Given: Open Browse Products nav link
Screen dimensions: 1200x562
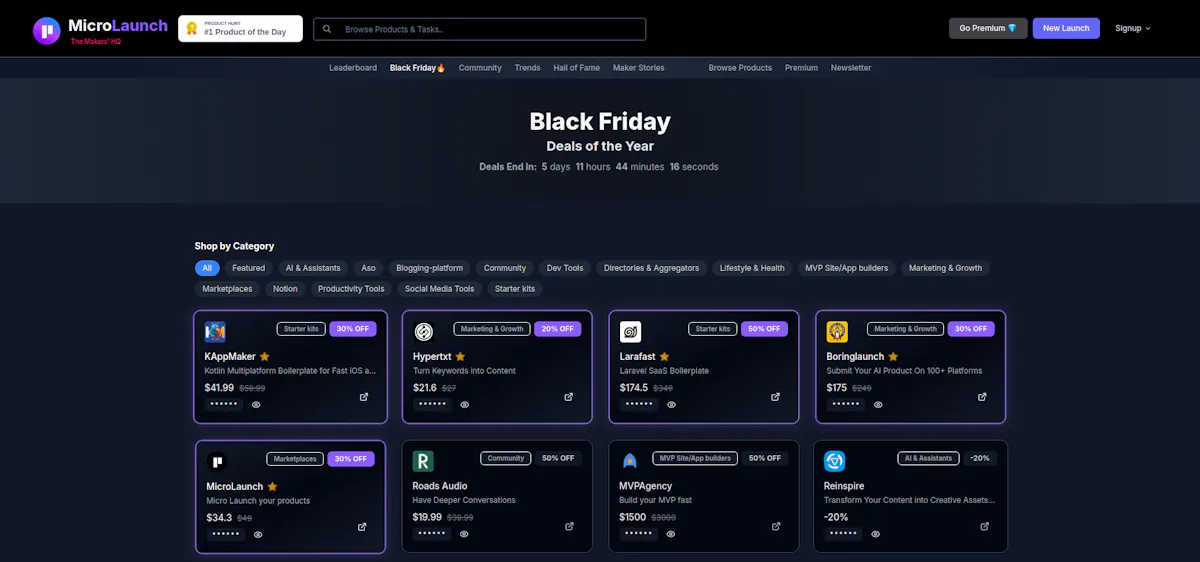Looking at the screenshot, I should coord(740,68).
